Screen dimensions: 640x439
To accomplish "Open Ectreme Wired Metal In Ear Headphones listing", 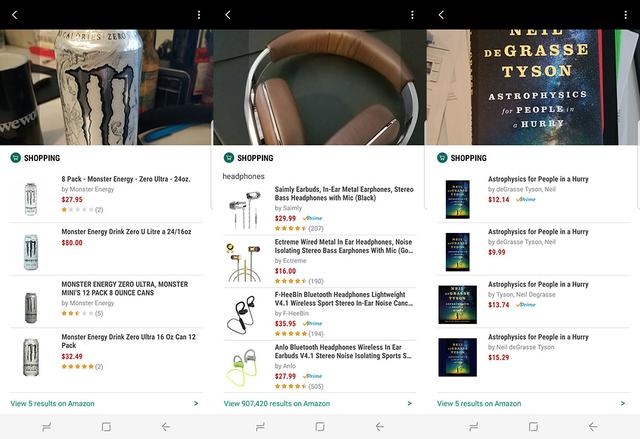I will coord(320,261).
